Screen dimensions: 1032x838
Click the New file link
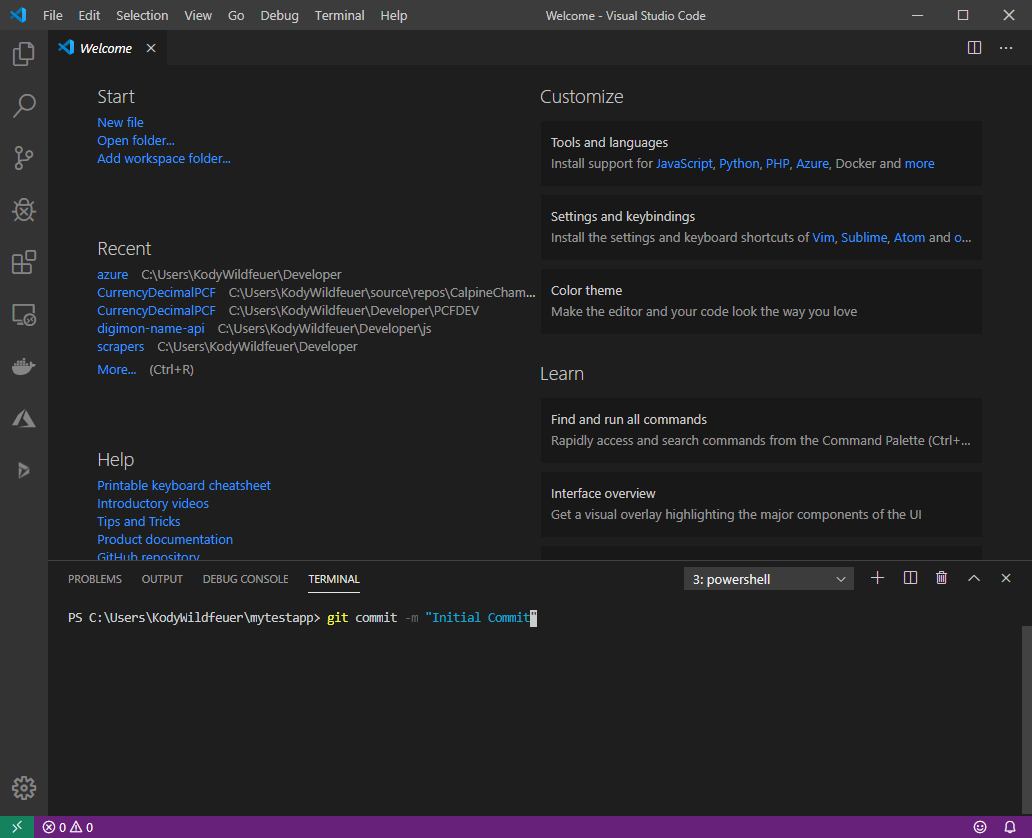click(120, 122)
